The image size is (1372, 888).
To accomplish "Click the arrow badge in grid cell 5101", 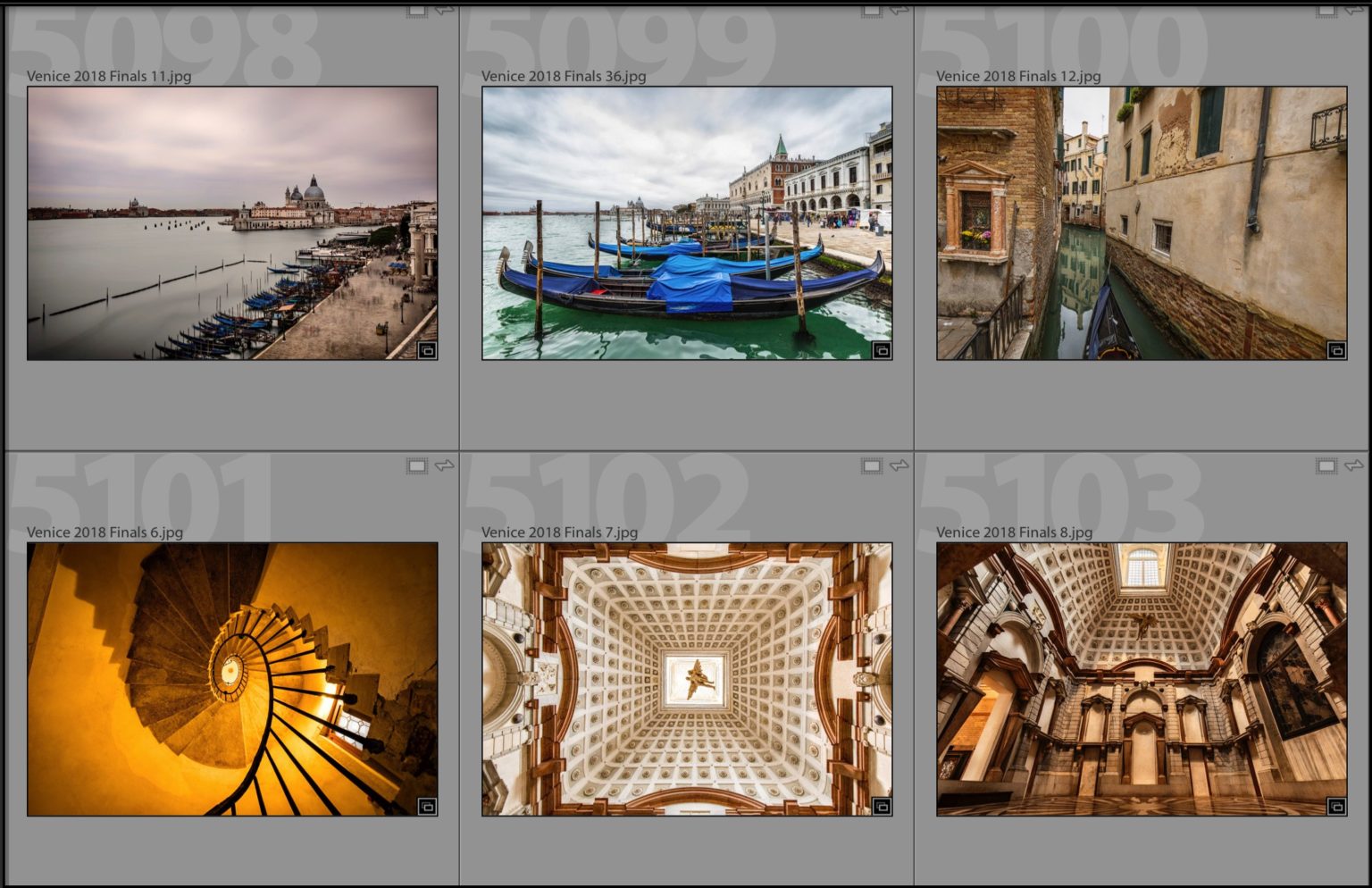I will (x=444, y=465).
